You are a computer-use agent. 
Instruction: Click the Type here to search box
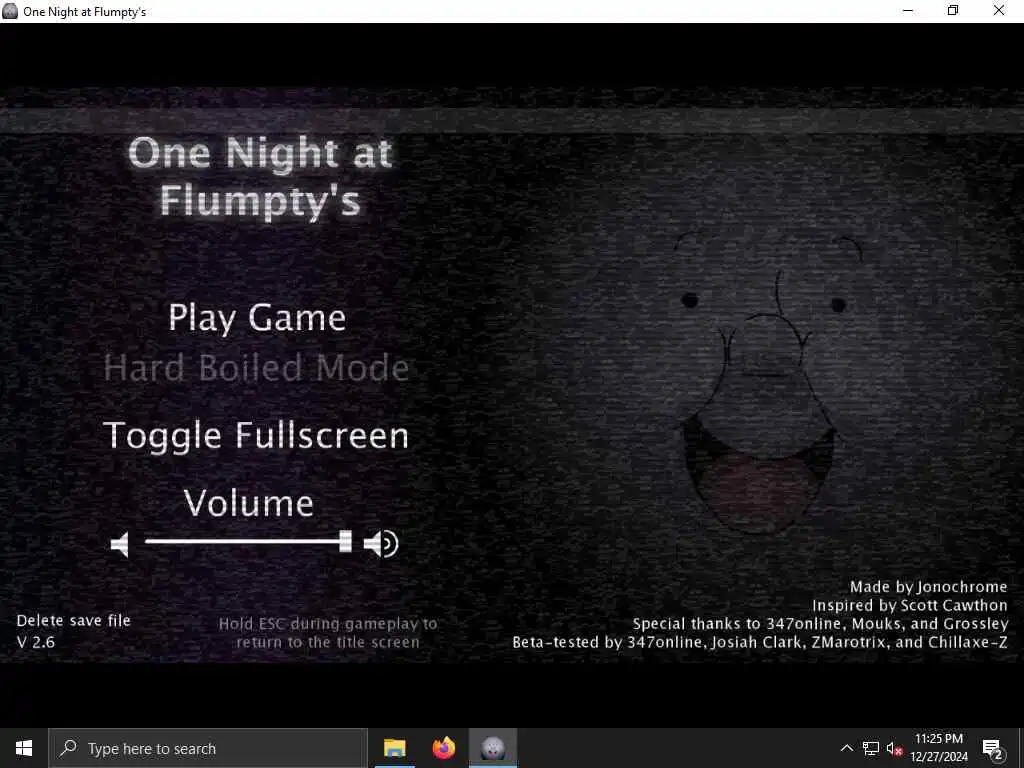tap(208, 748)
